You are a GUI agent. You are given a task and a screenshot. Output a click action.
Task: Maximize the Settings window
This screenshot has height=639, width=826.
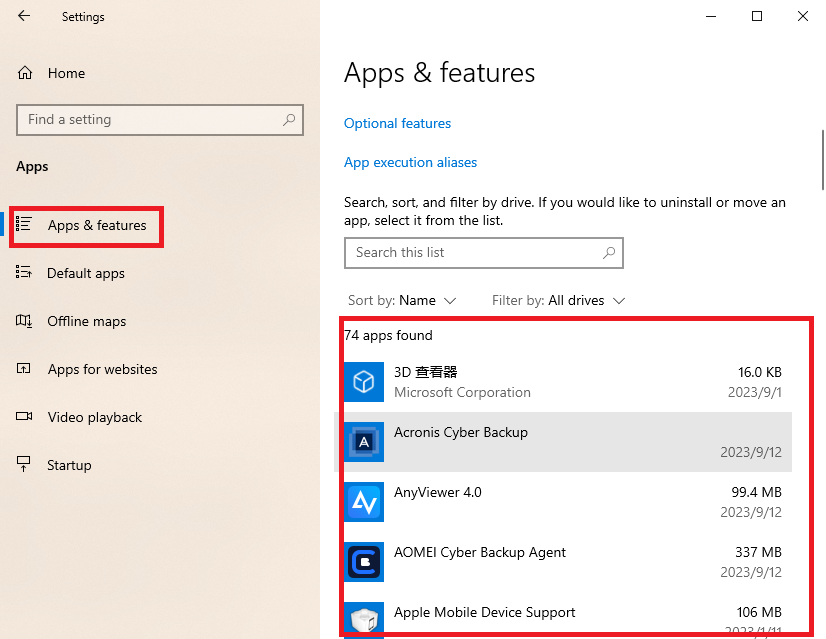pos(756,16)
